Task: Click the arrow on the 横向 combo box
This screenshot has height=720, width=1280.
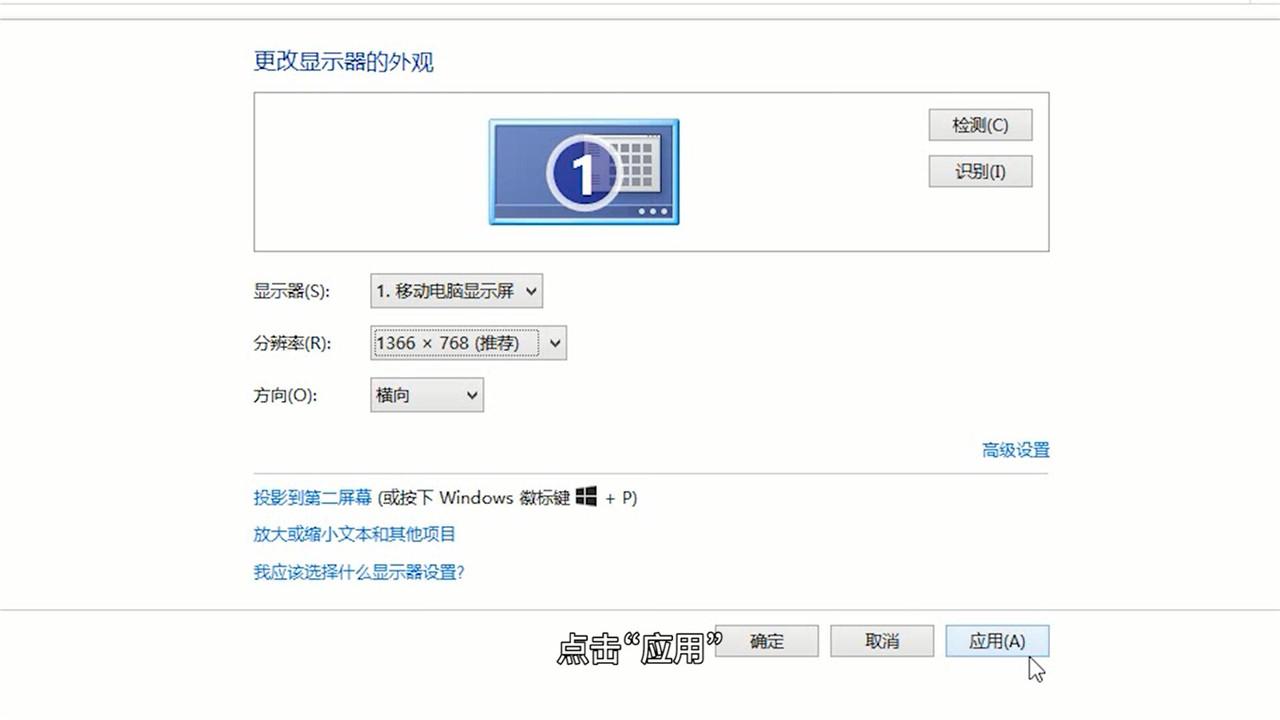Action: 470,395
